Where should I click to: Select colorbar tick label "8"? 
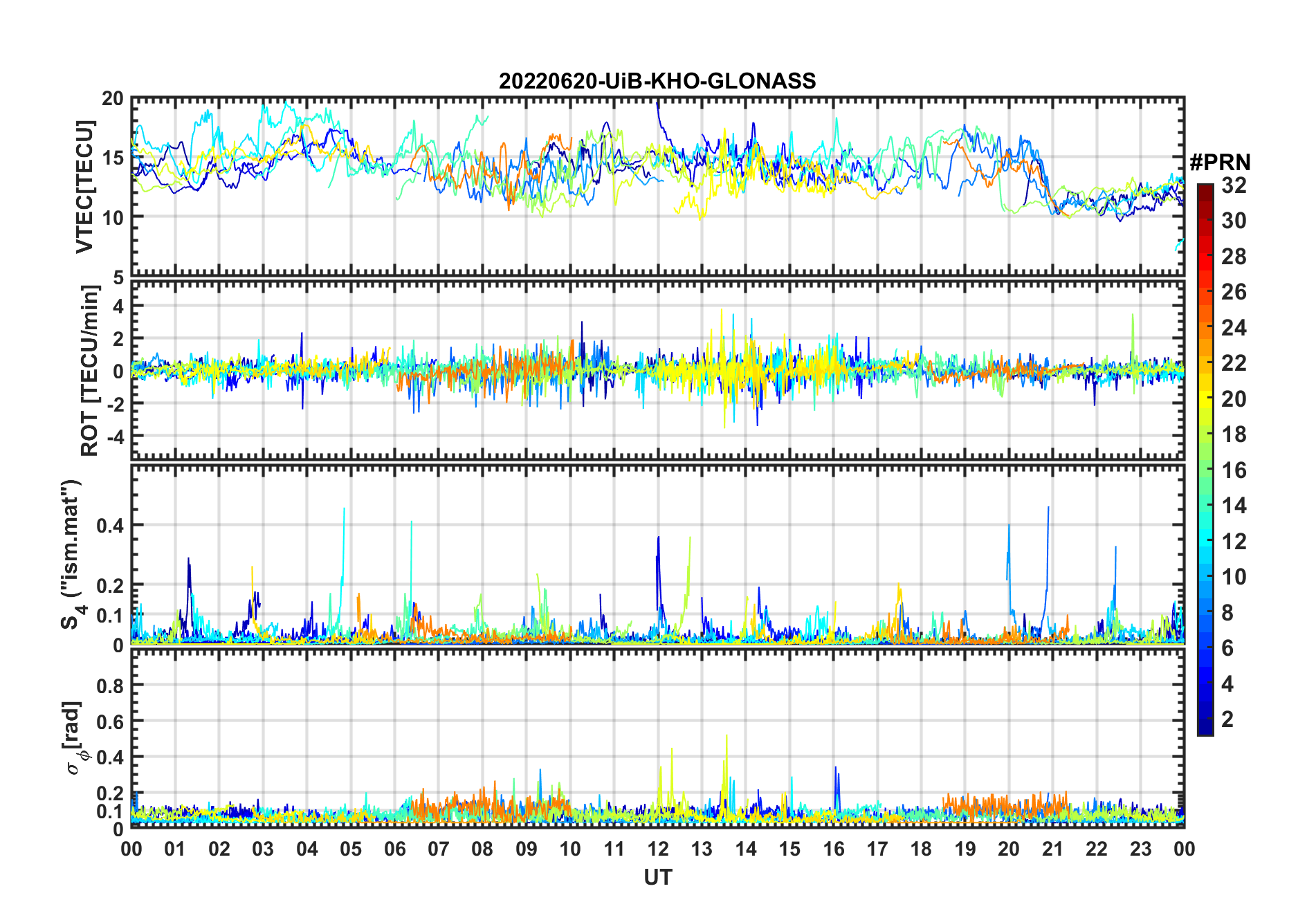[1227, 613]
